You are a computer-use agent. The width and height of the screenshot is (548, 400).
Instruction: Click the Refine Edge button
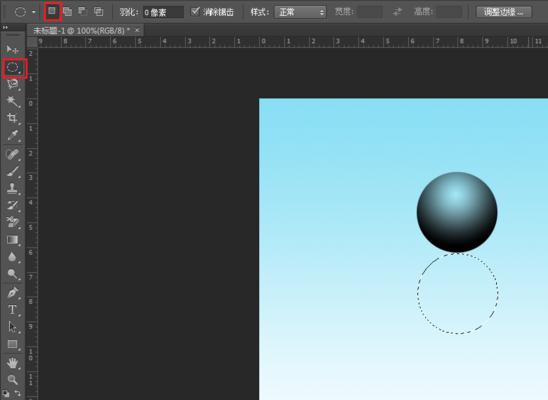504,12
